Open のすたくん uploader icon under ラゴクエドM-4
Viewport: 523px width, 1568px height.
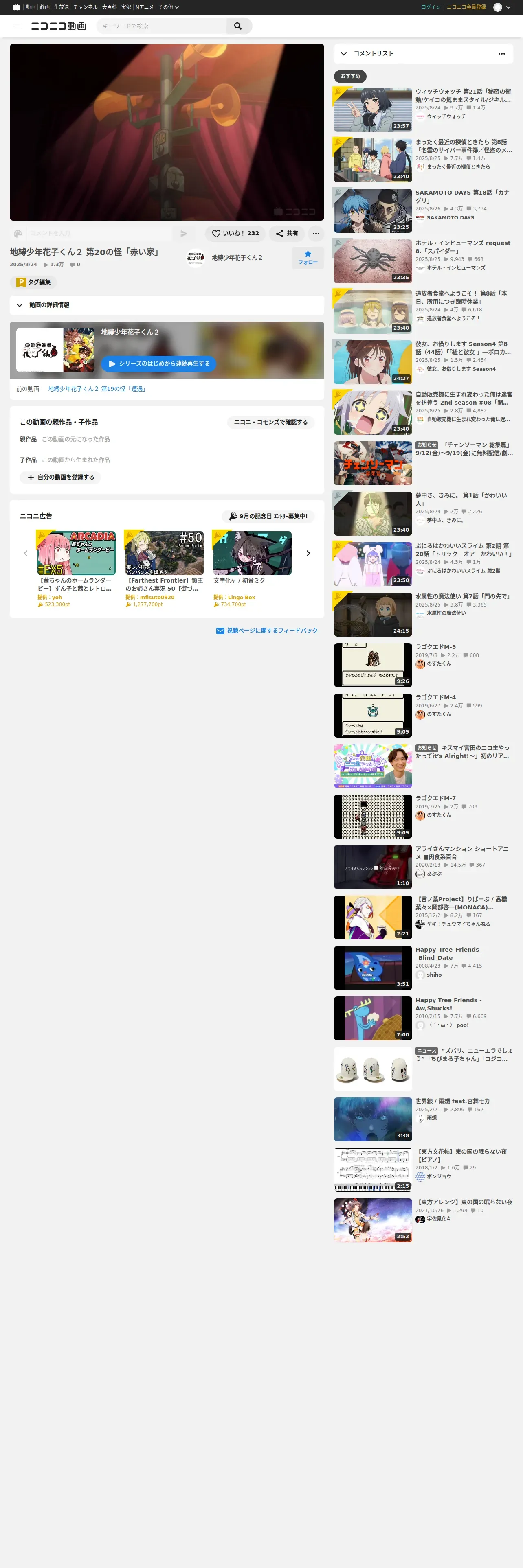420,715
